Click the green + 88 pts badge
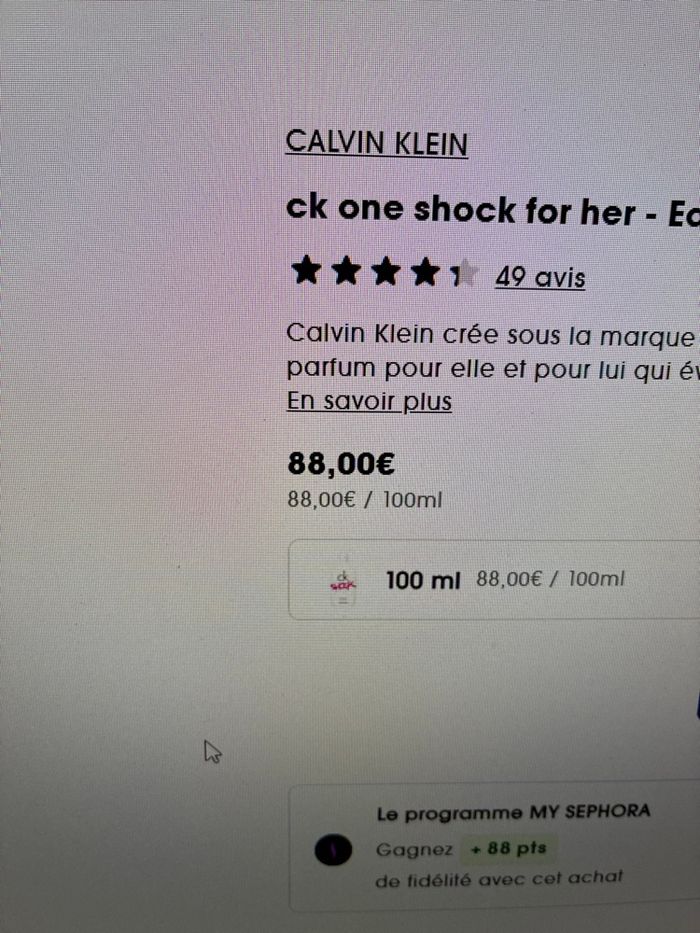This screenshot has width=700, height=933. [509, 849]
